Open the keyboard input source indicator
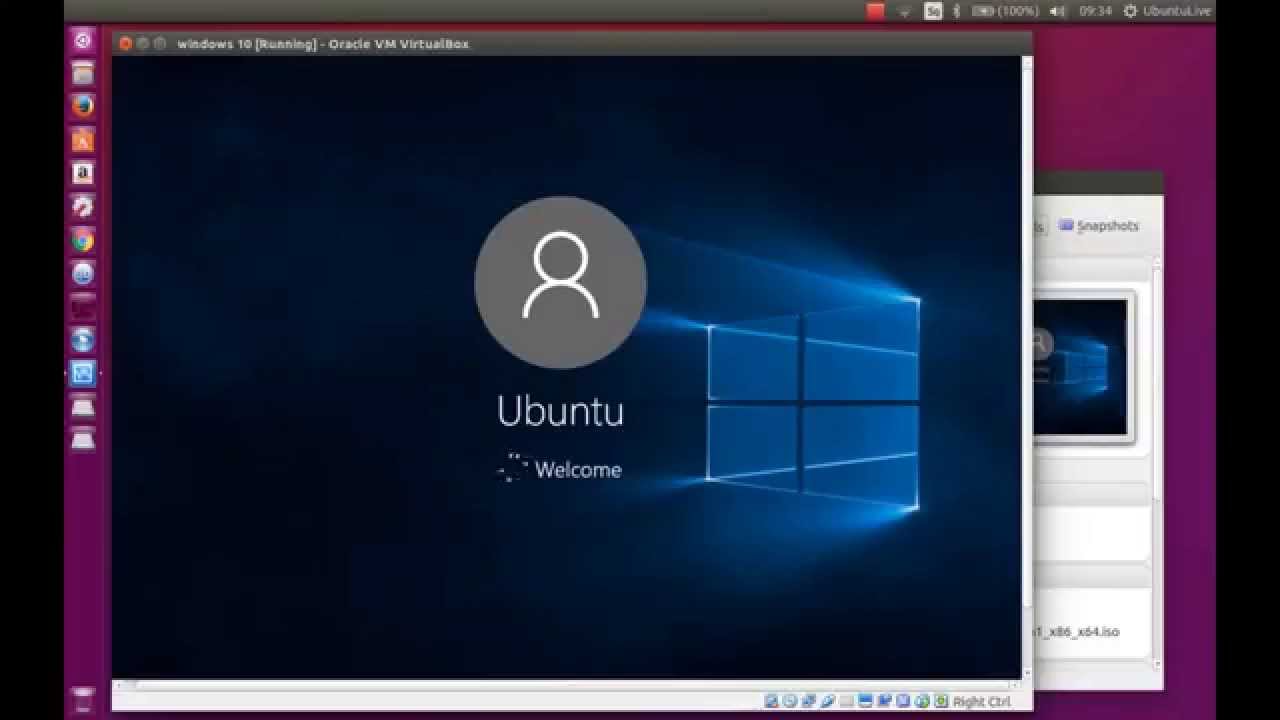This screenshot has width=1280, height=720. tap(933, 11)
